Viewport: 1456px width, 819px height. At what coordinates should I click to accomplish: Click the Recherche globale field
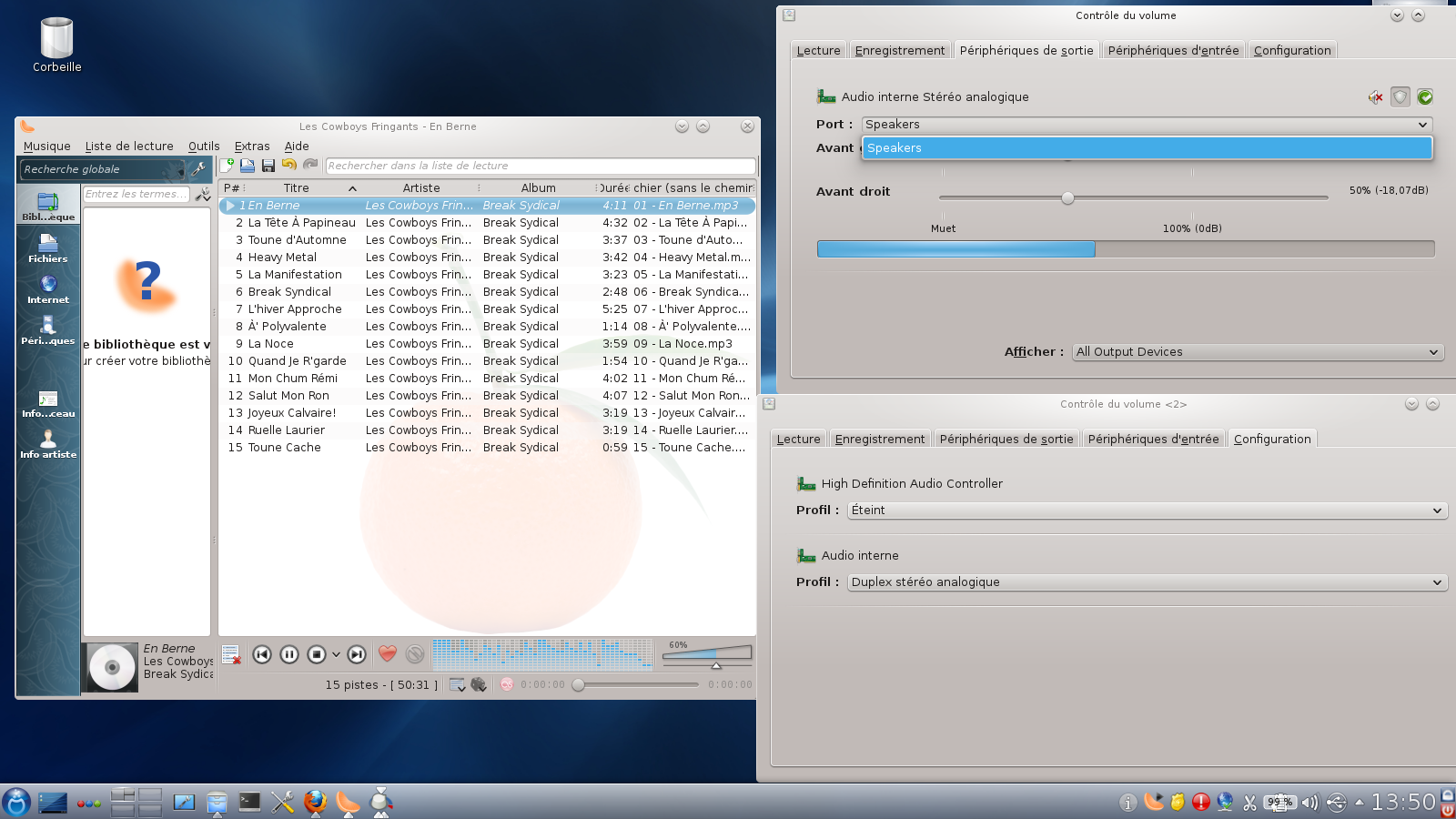click(102, 169)
